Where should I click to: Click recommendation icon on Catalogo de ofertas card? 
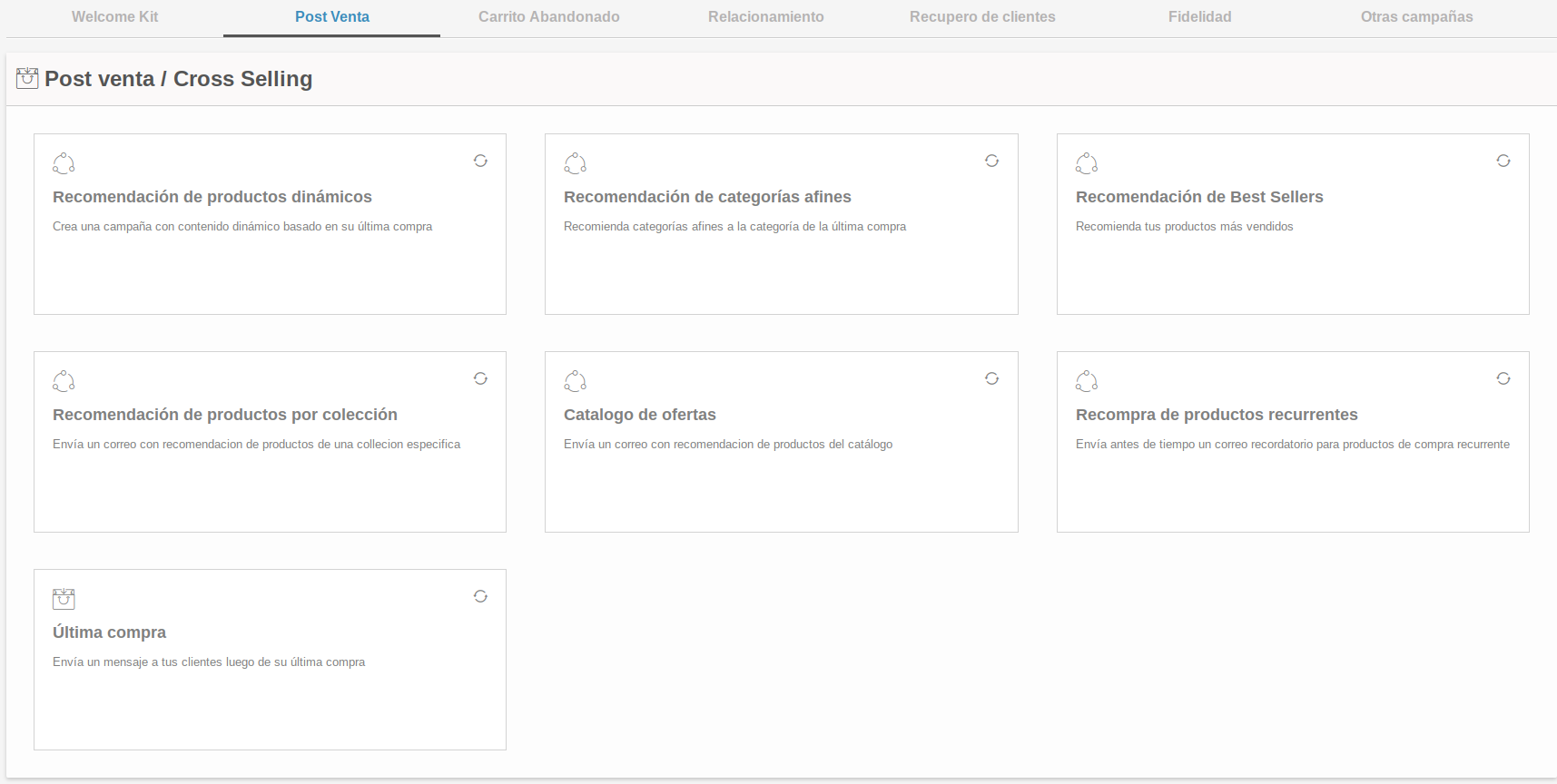pyautogui.click(x=575, y=381)
